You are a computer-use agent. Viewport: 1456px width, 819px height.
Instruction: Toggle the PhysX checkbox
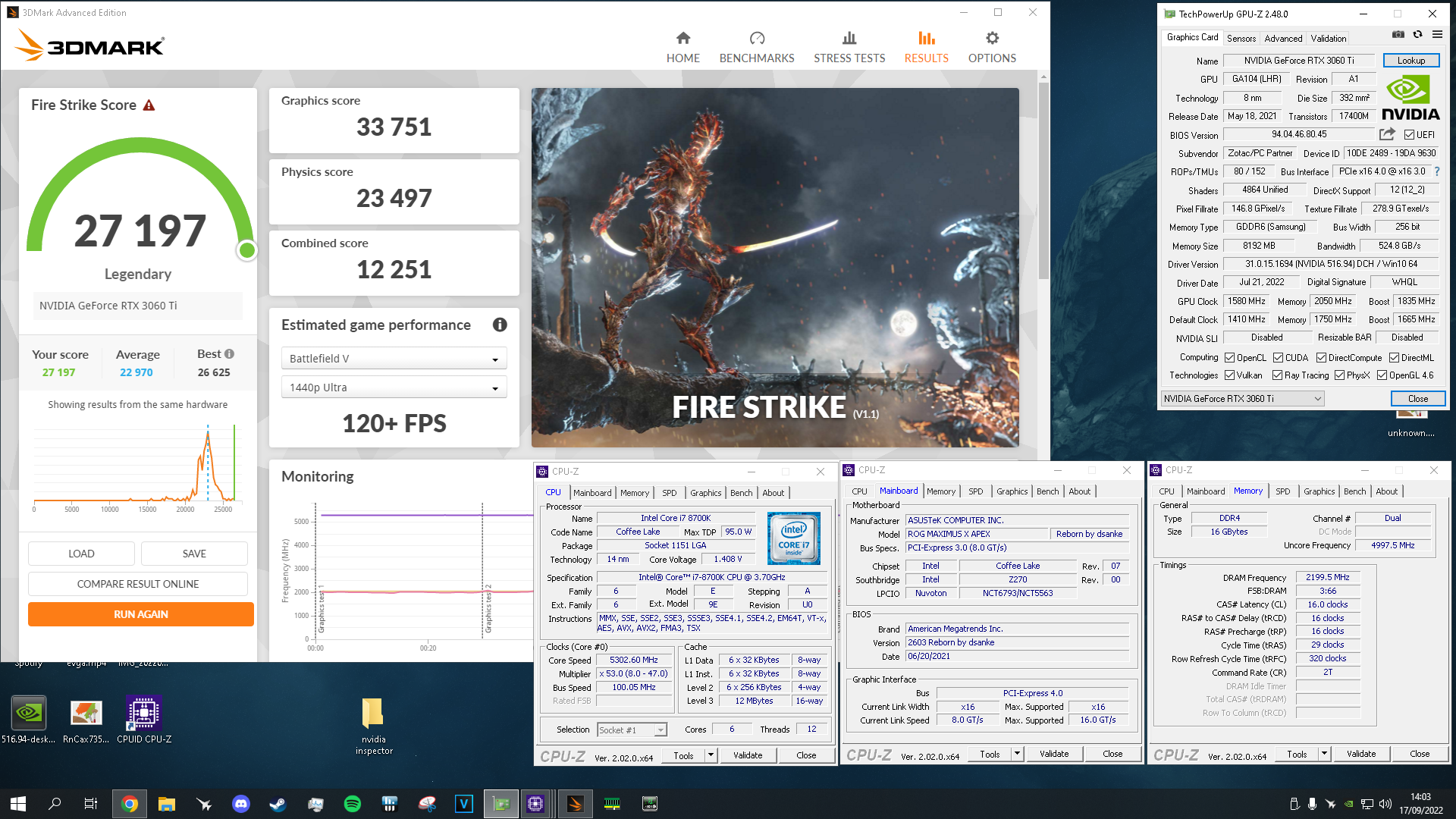[x=1339, y=375]
